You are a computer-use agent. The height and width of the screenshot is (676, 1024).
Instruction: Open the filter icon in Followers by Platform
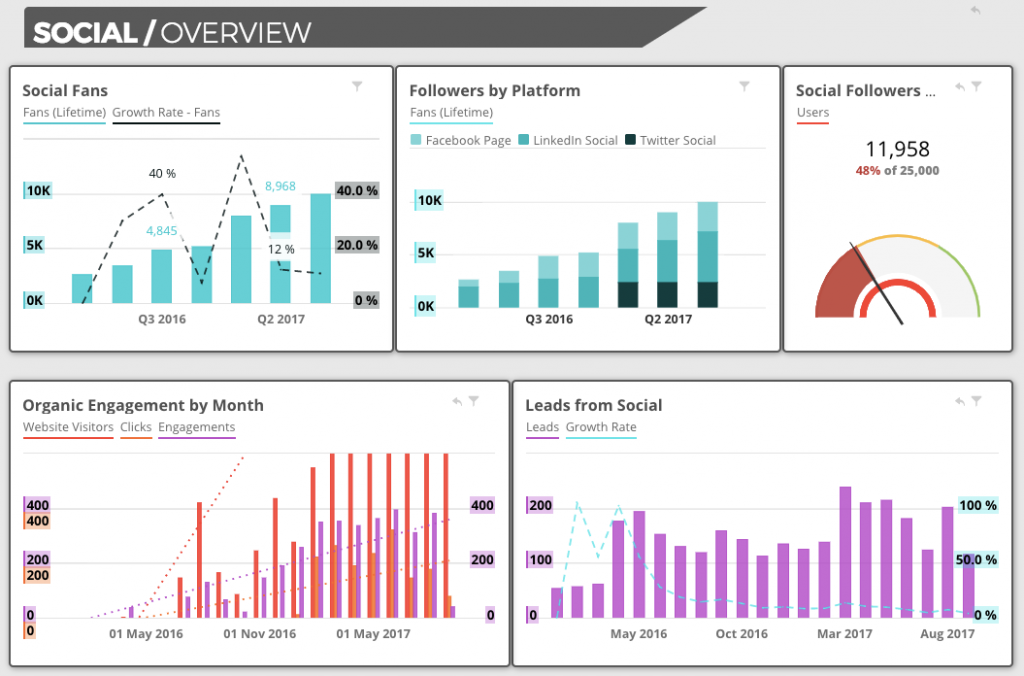pos(744,86)
